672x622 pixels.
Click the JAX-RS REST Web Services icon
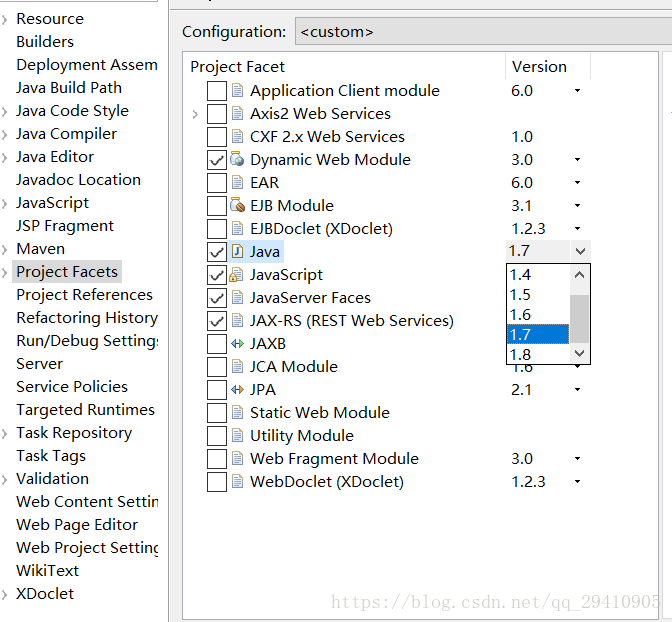[x=237, y=320]
